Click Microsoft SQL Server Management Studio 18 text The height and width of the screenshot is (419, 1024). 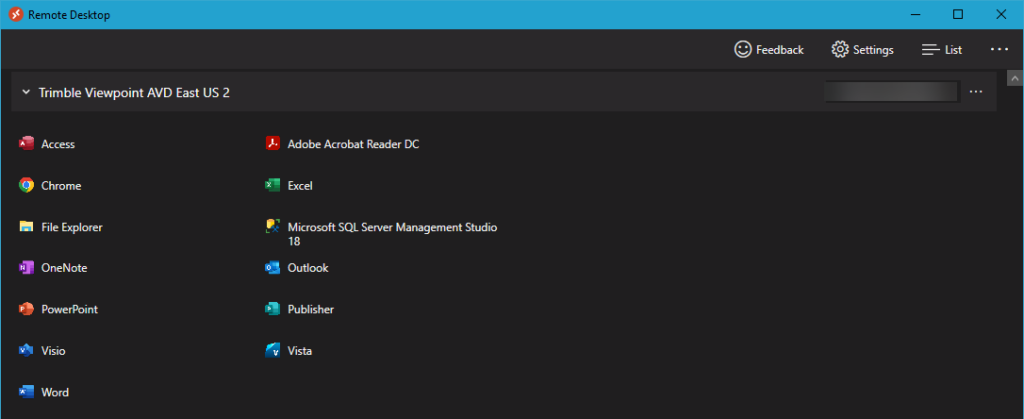[x=392, y=234]
